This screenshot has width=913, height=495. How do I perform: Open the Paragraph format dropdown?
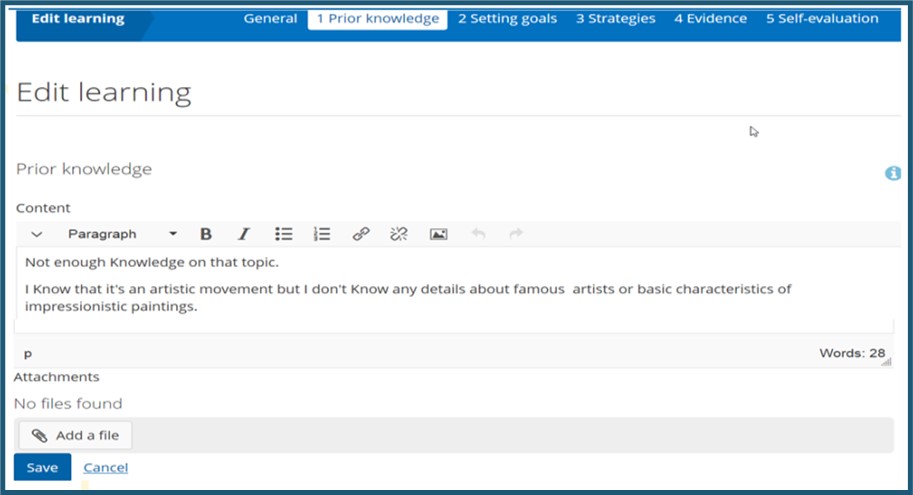(121, 234)
